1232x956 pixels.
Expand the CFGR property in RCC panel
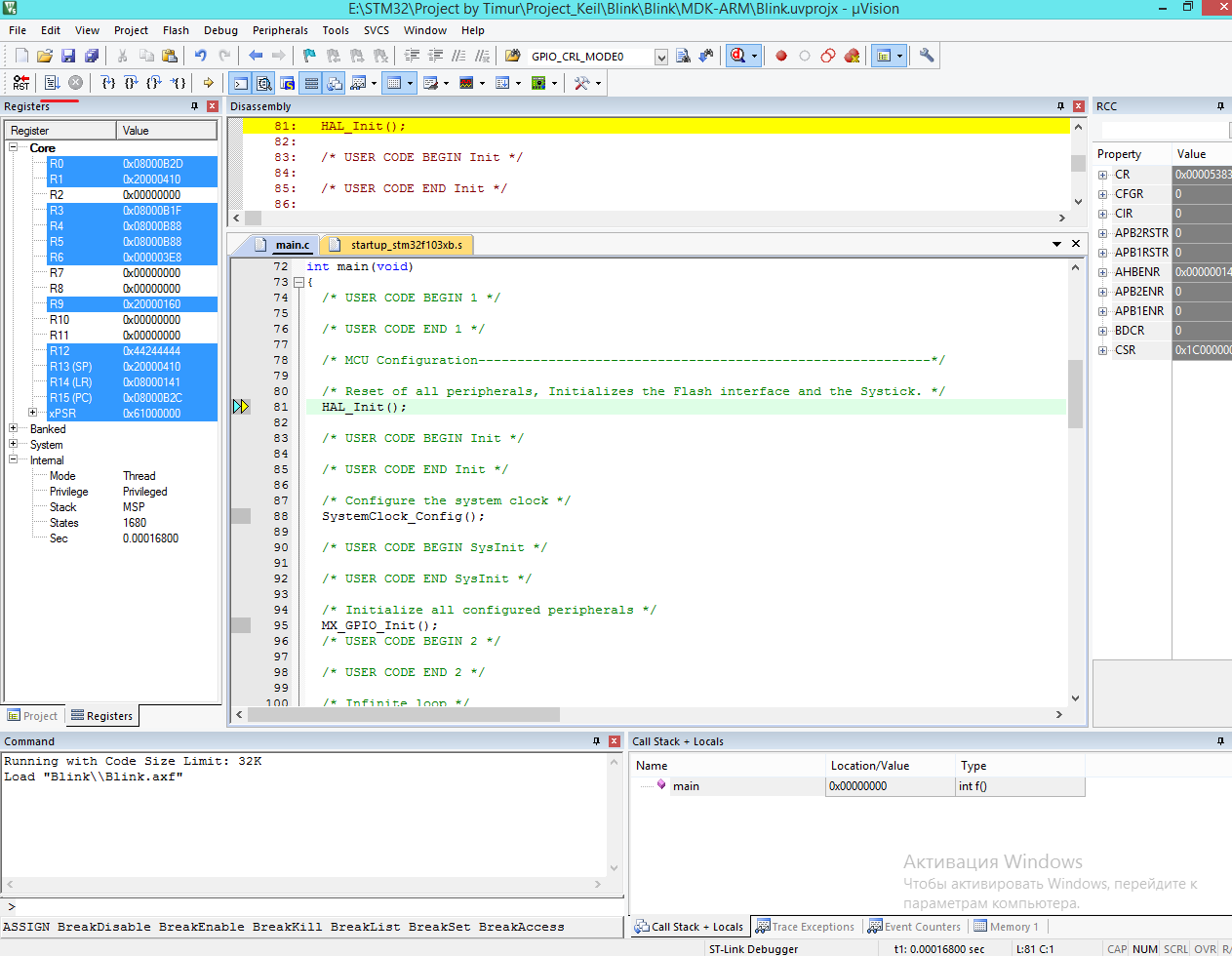[x=1103, y=194]
